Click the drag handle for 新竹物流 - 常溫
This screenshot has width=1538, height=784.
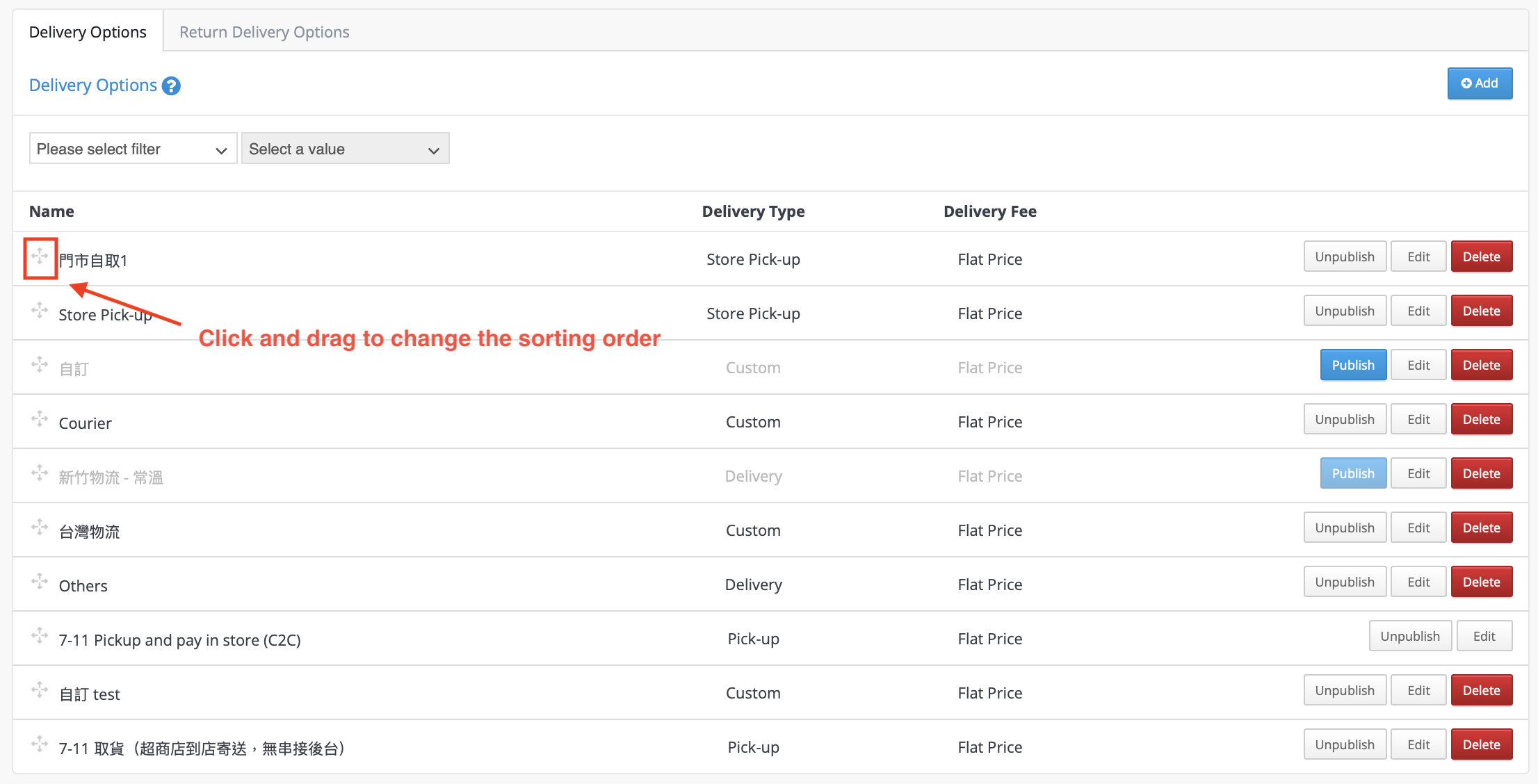pyautogui.click(x=40, y=473)
